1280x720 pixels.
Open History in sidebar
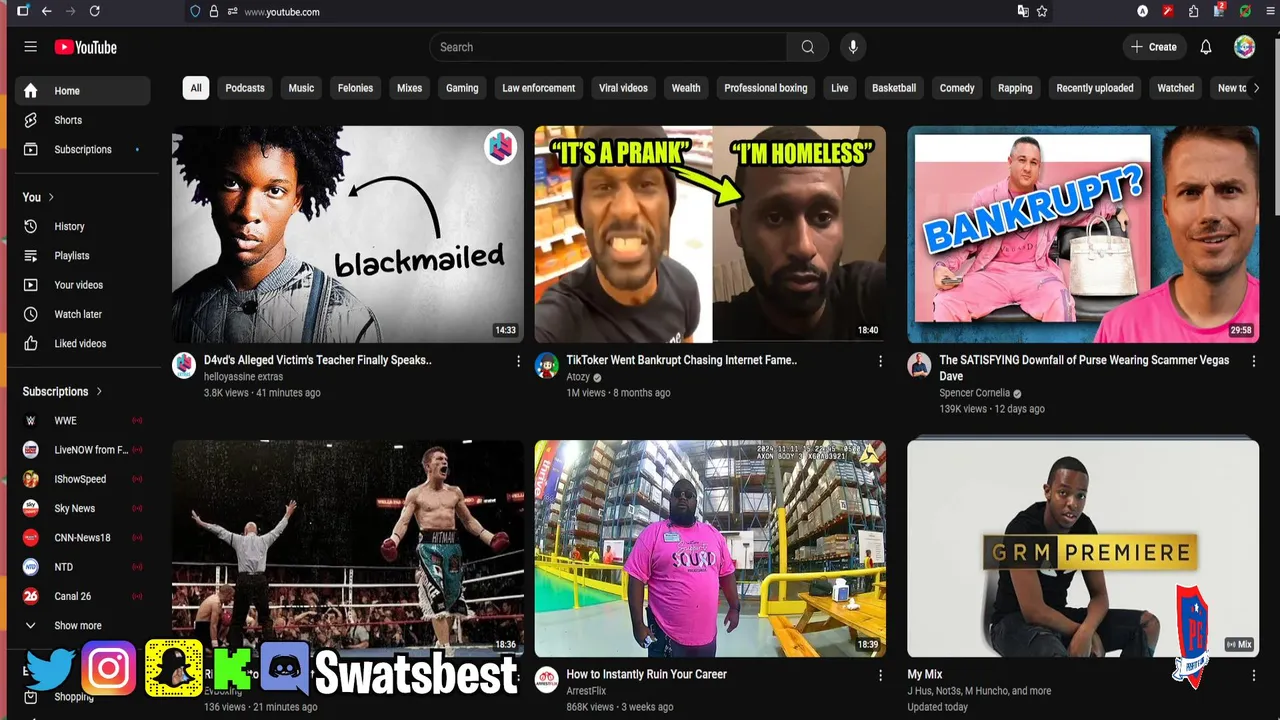click(82, 226)
